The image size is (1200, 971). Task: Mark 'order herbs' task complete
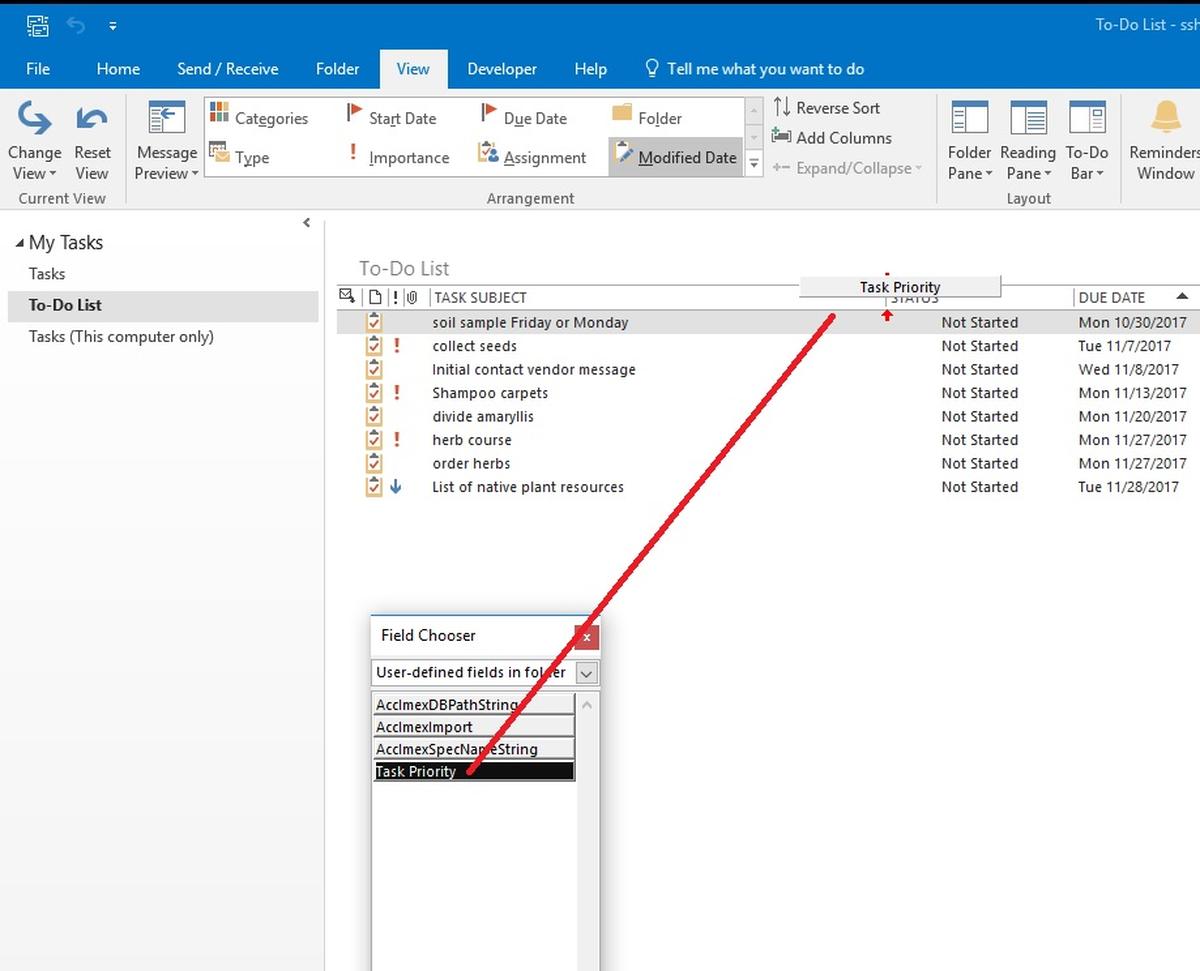click(x=374, y=464)
